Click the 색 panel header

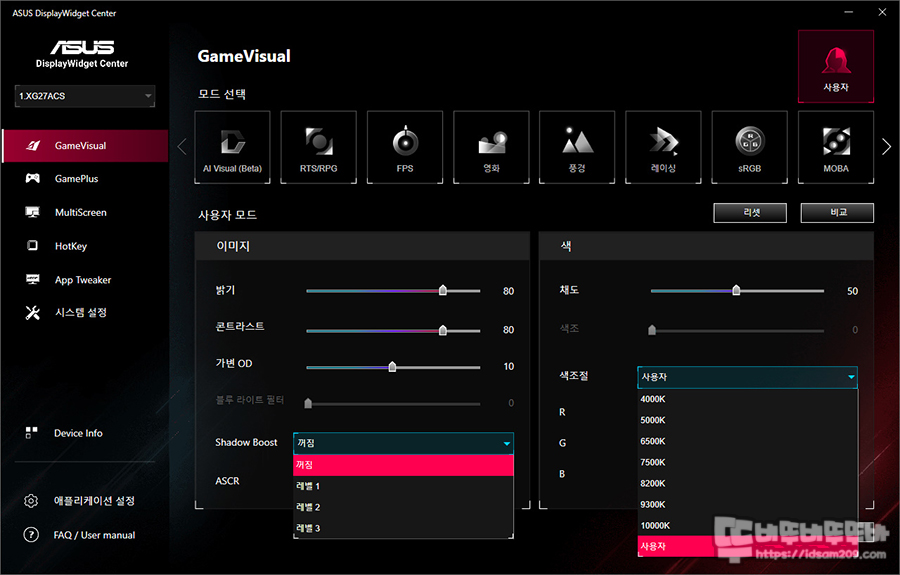707,246
